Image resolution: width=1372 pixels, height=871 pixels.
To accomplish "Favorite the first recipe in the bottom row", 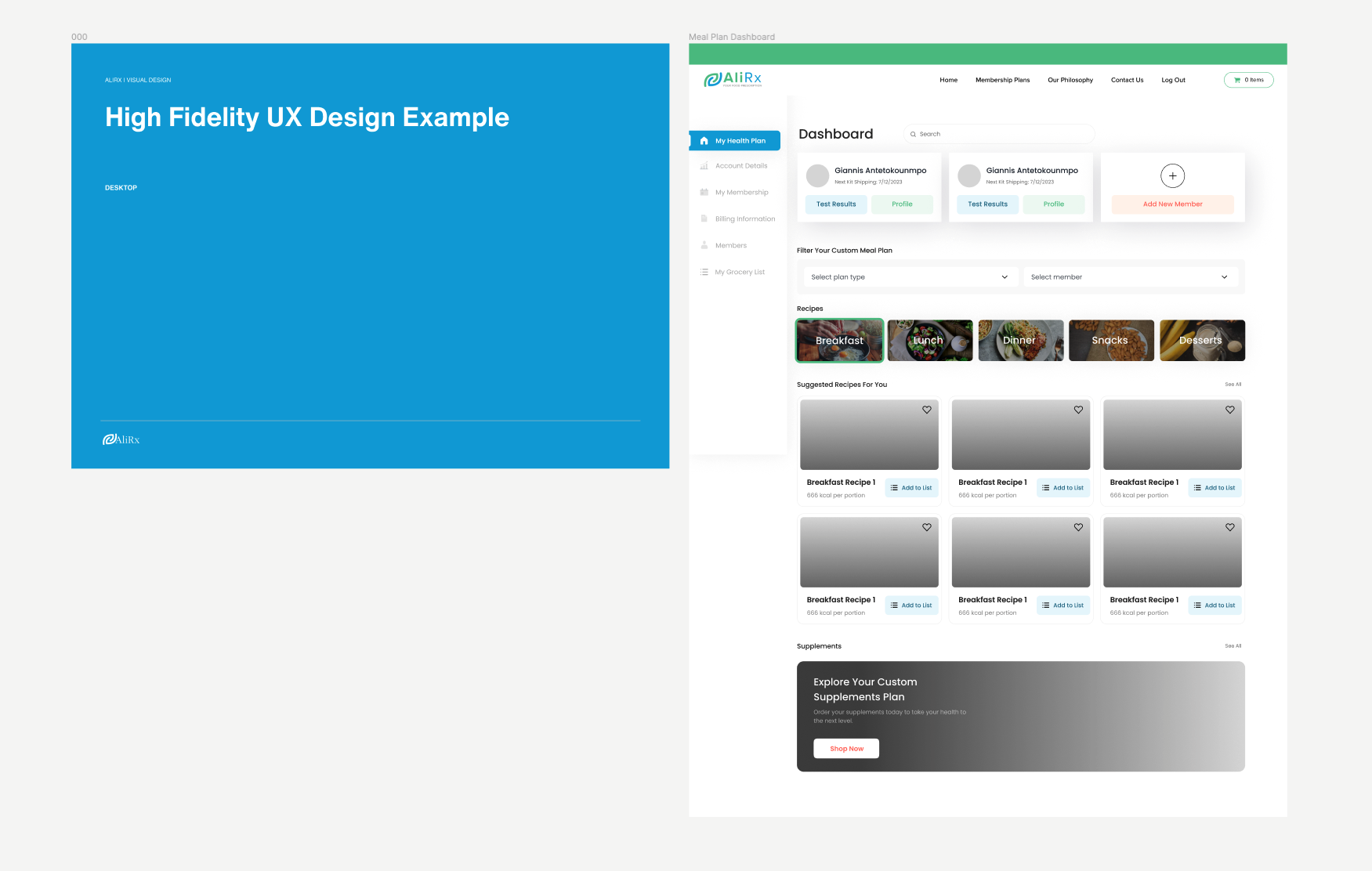I will pos(926,527).
